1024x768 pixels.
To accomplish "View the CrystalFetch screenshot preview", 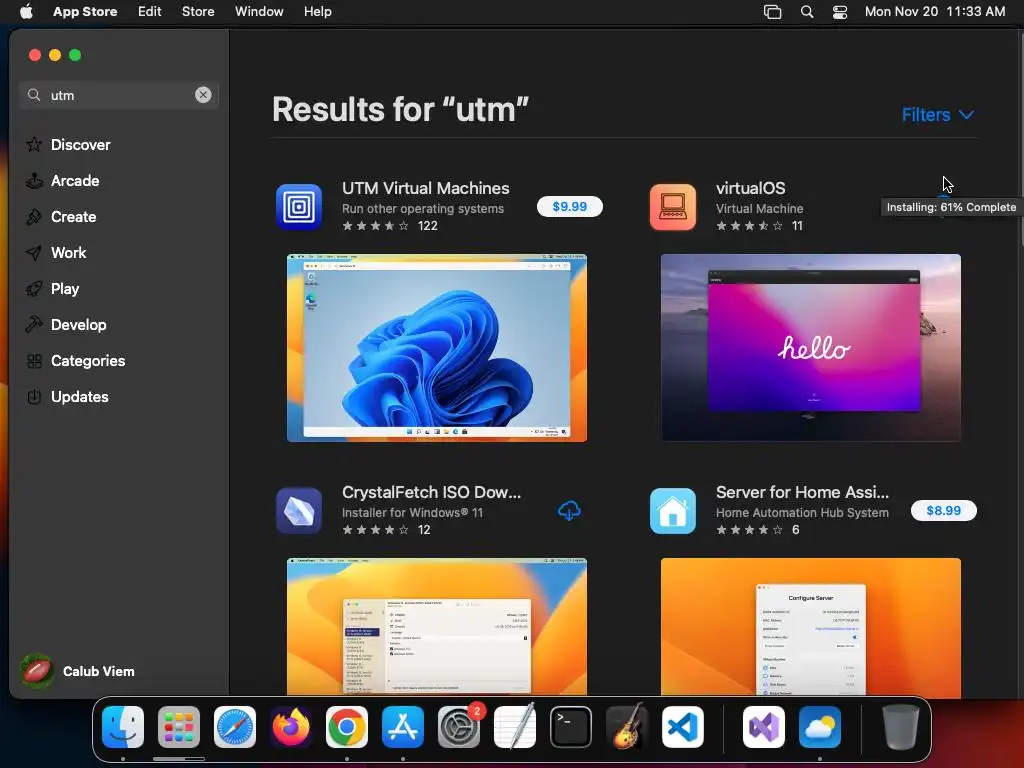I will (x=437, y=627).
